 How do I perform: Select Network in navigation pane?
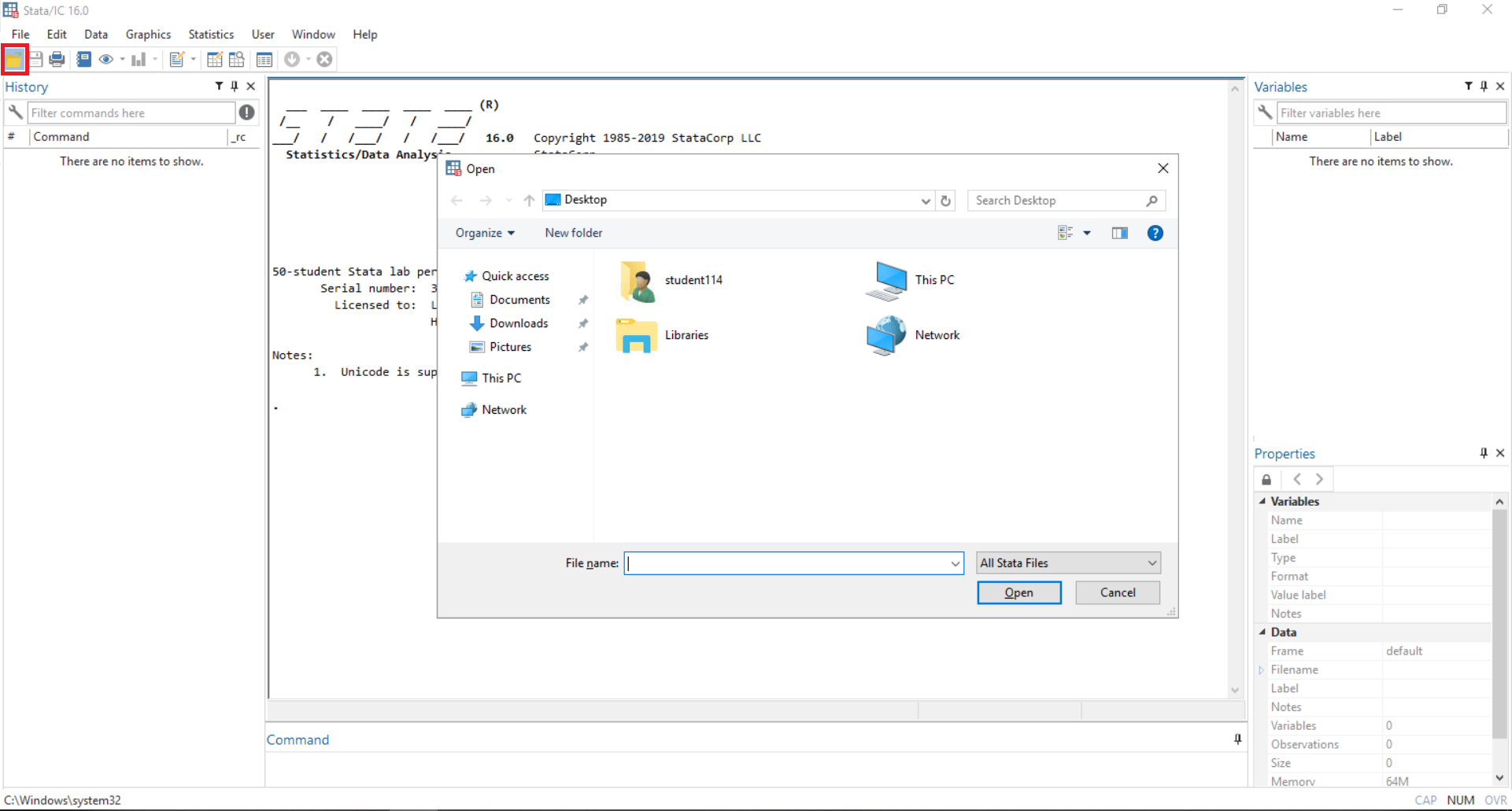pyautogui.click(x=504, y=410)
